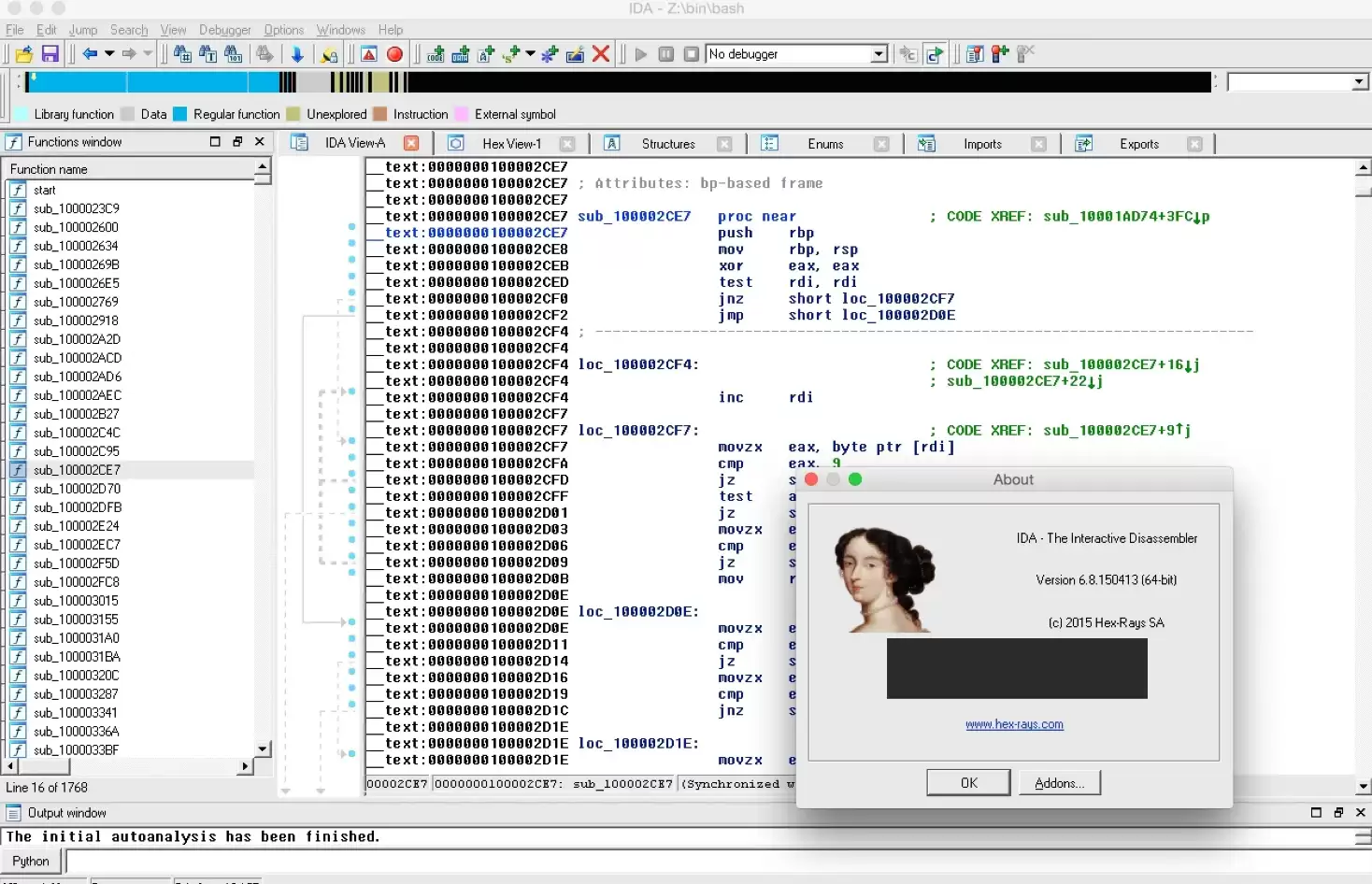Open the back-arrow history dropdown

tap(109, 54)
